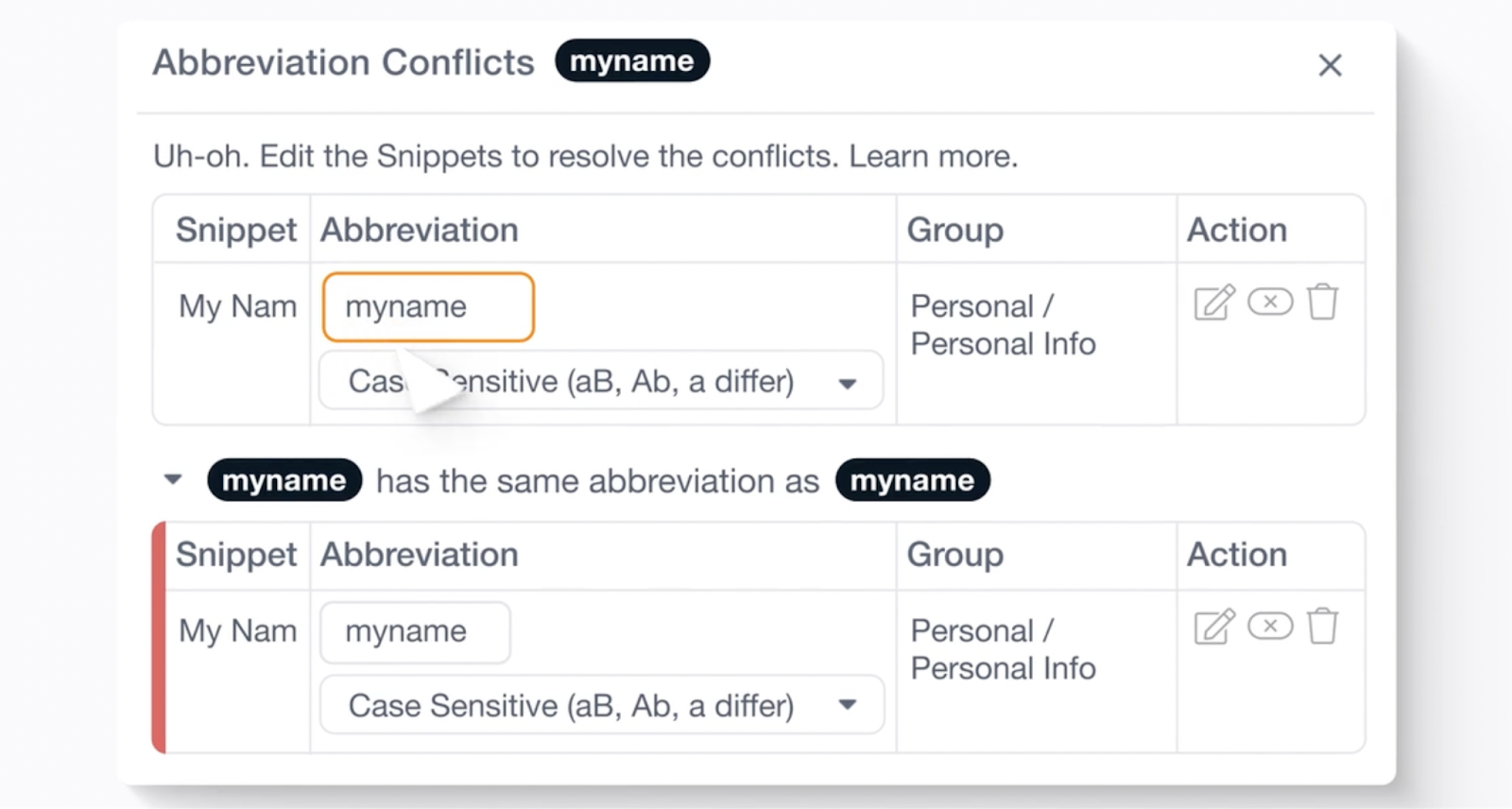This screenshot has height=809, width=1512.
Task: Collapse the 'has the same abbreviation' section
Action: coord(173,480)
